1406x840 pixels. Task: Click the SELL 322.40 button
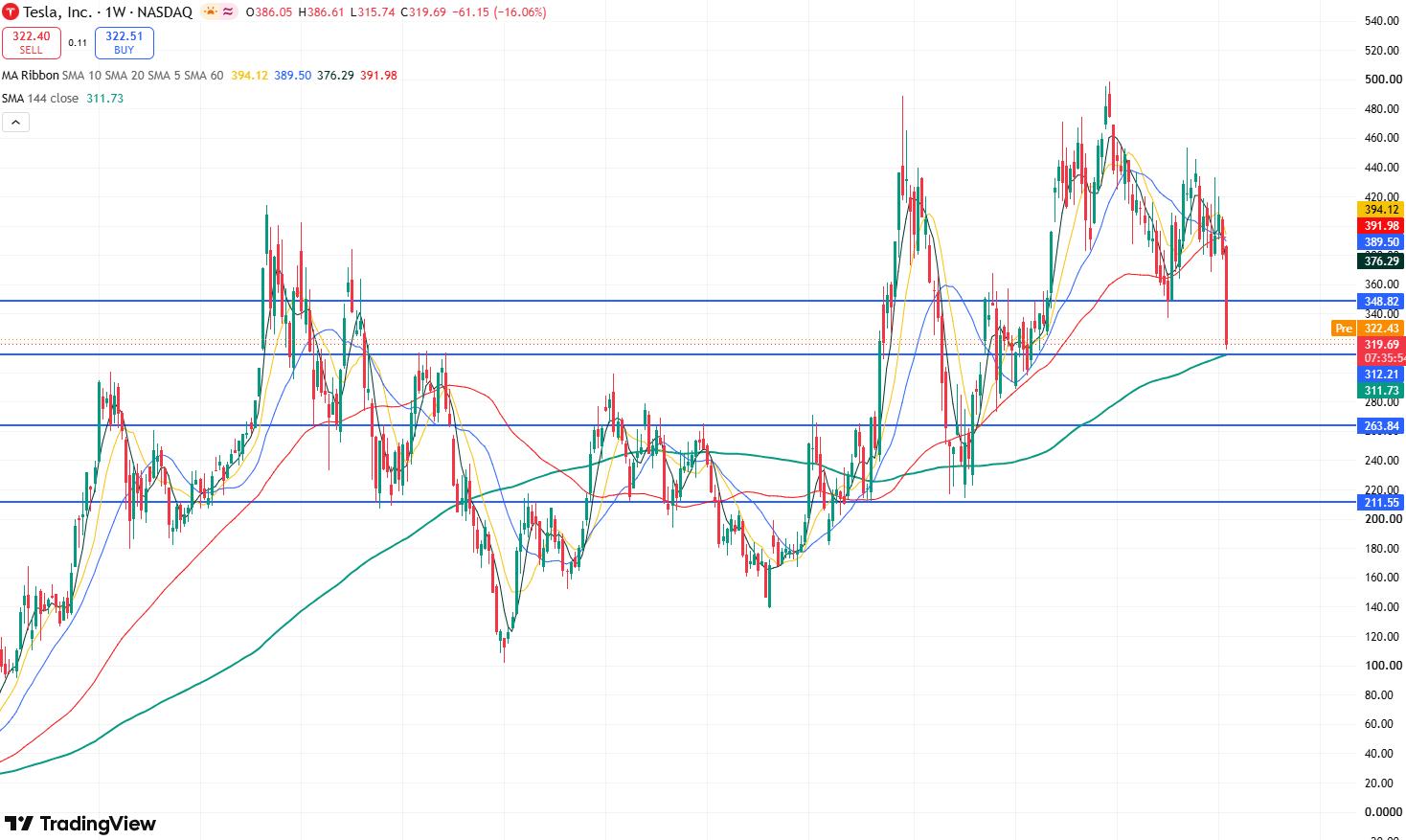31,43
